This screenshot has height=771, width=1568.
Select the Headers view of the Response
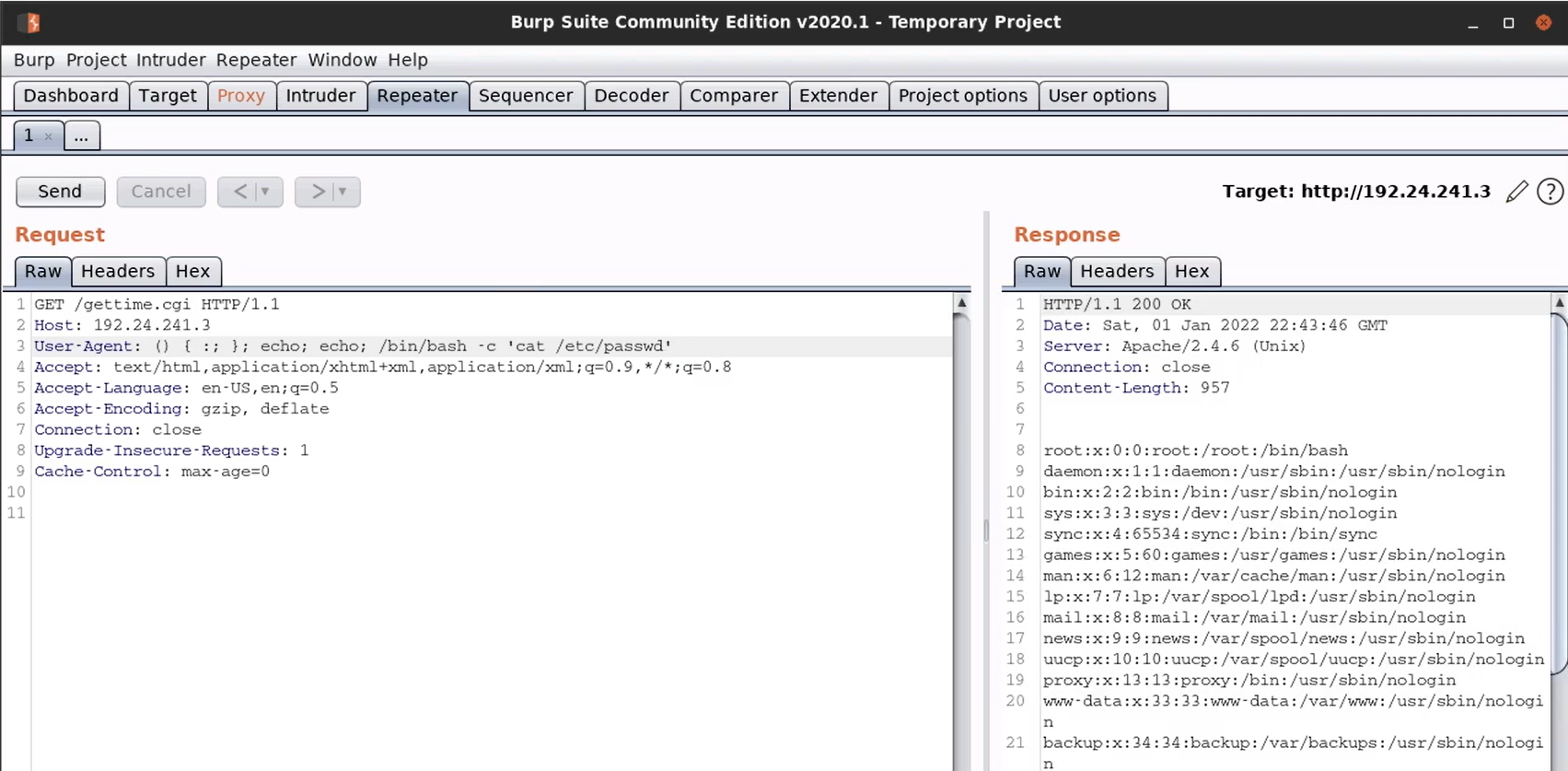[x=1117, y=272]
